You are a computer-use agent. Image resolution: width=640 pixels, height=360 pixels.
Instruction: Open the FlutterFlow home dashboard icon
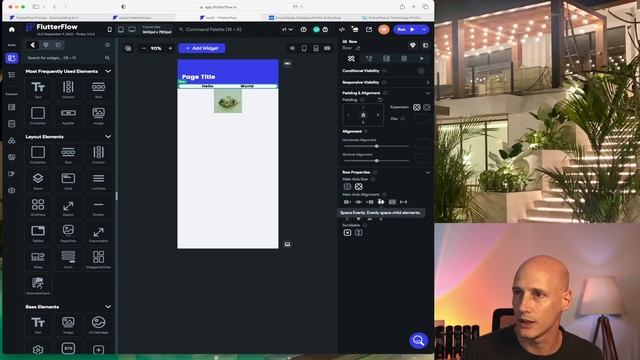click(12, 29)
